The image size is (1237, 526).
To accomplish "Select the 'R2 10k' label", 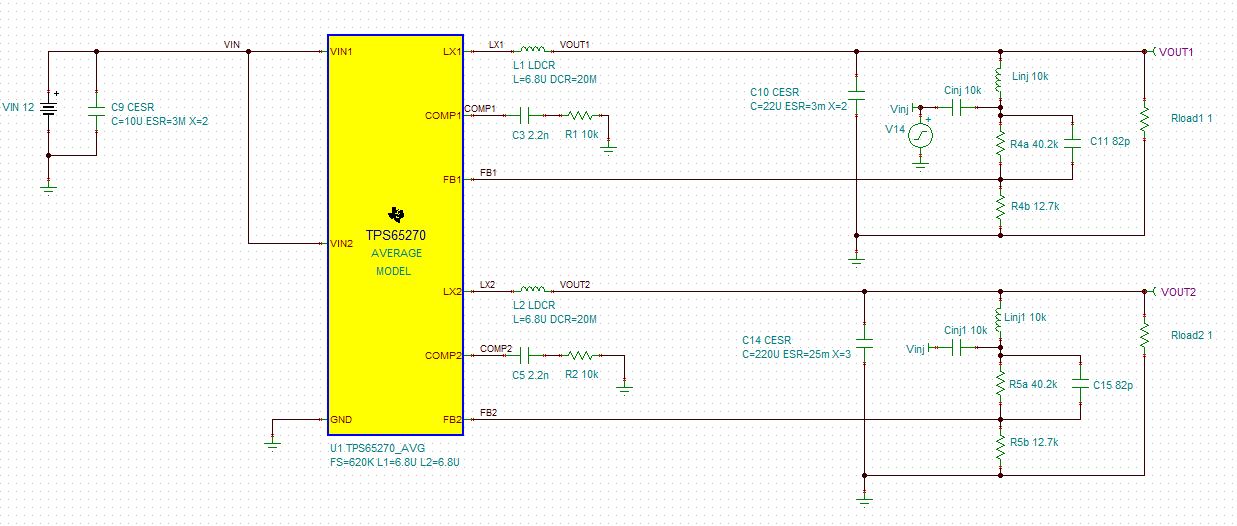I will [x=581, y=374].
